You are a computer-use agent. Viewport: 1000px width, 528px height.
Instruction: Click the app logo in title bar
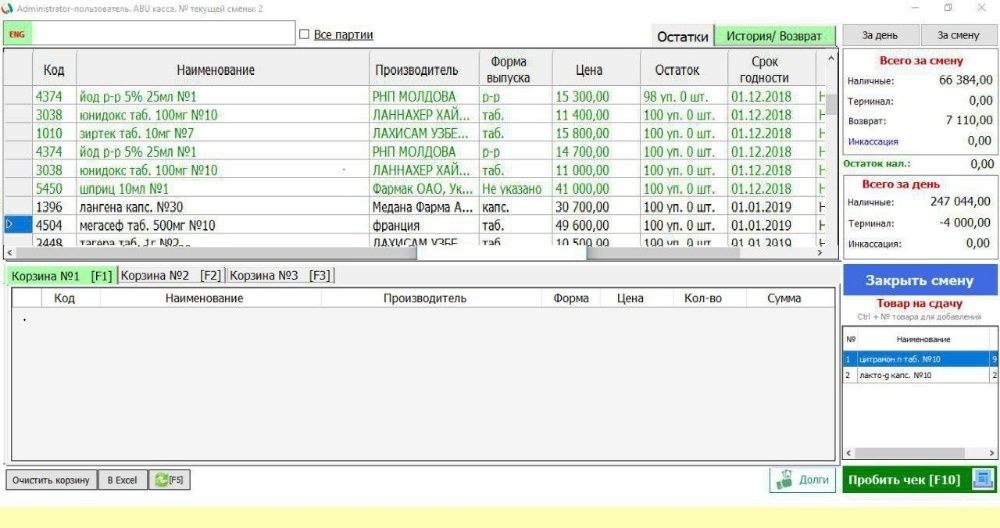[8, 8]
